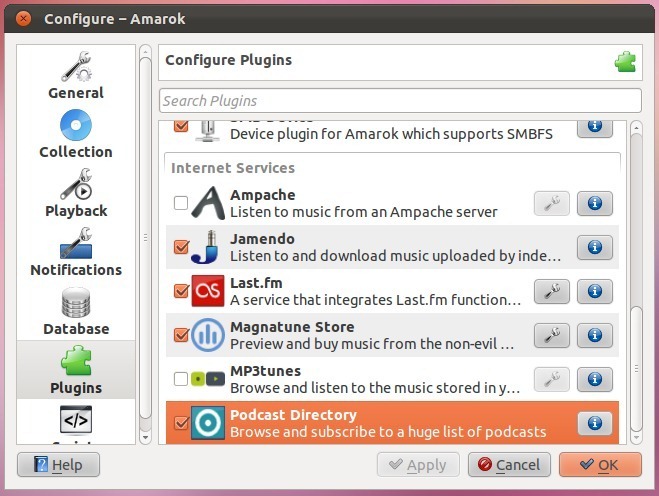Show info about Magnatune Store plugin
The height and width of the screenshot is (496, 659).
point(595,335)
